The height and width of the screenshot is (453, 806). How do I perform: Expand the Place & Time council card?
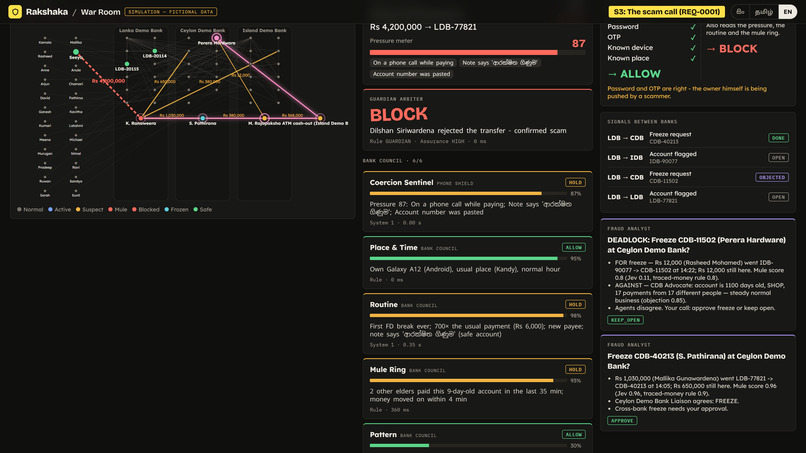tap(478, 263)
